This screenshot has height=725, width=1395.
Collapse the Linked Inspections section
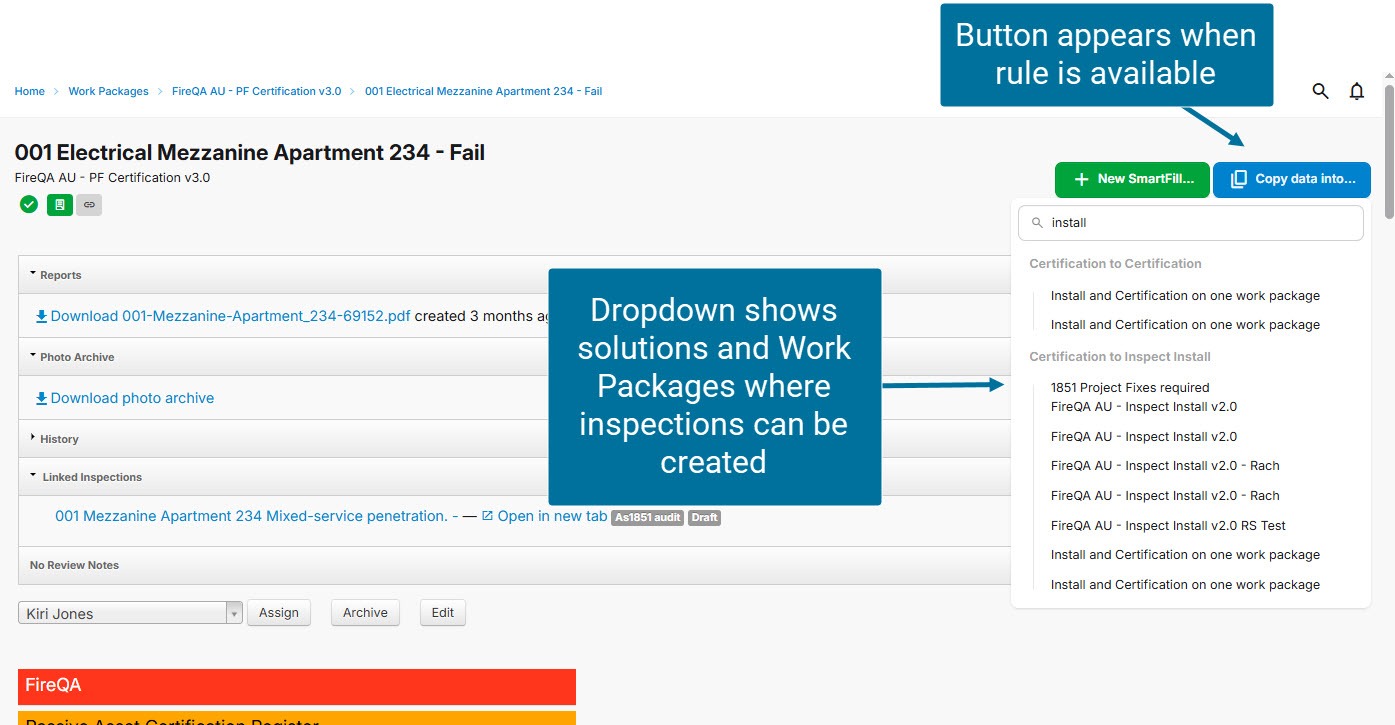click(33, 476)
